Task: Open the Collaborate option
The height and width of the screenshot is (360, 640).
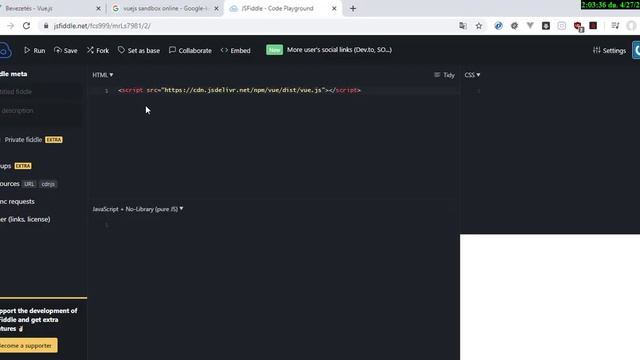Action: coord(190,50)
